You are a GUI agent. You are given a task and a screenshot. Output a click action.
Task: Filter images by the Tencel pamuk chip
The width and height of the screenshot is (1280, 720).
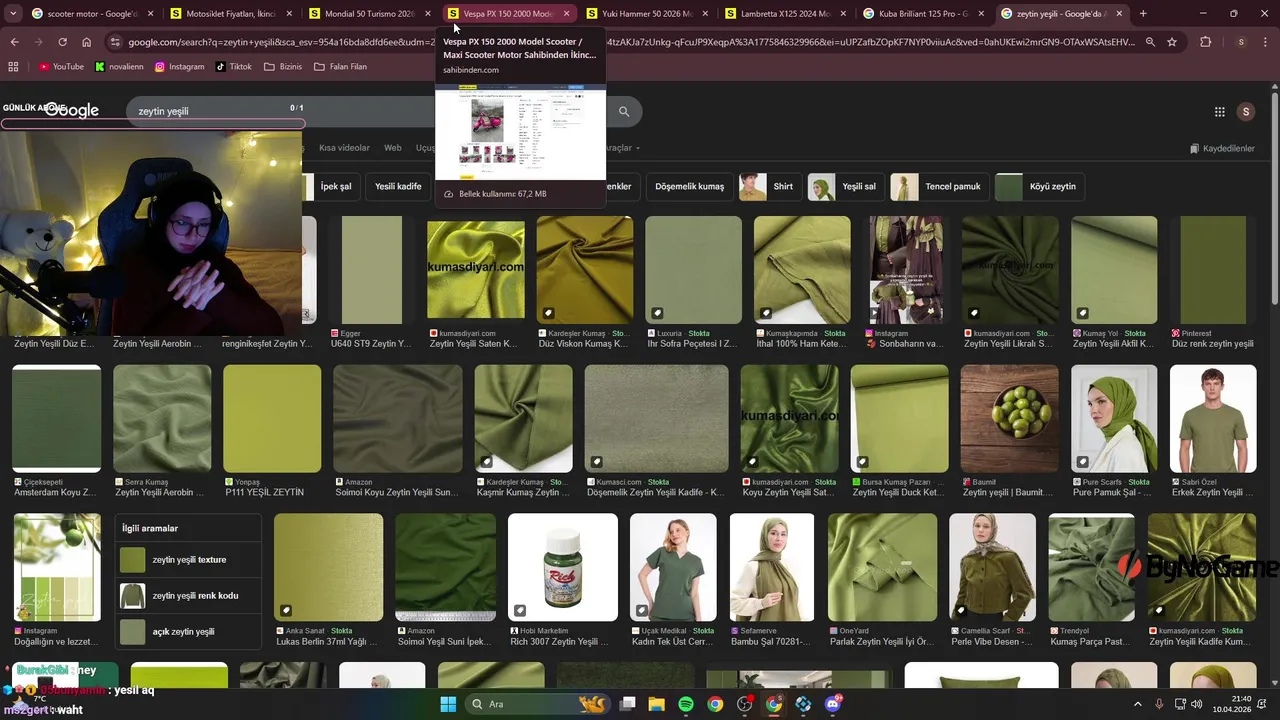(x=939, y=186)
